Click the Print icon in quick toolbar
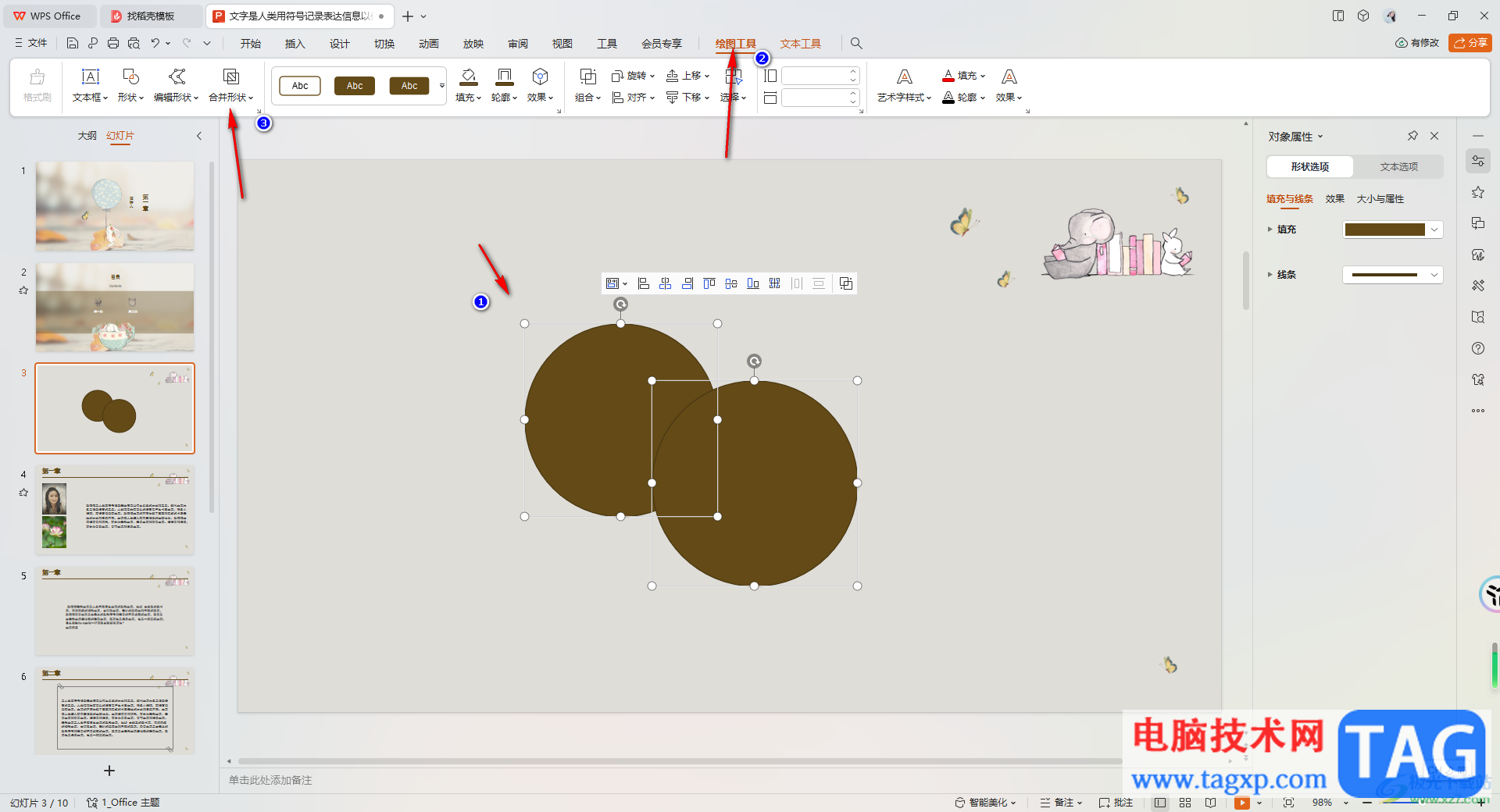 [x=113, y=43]
